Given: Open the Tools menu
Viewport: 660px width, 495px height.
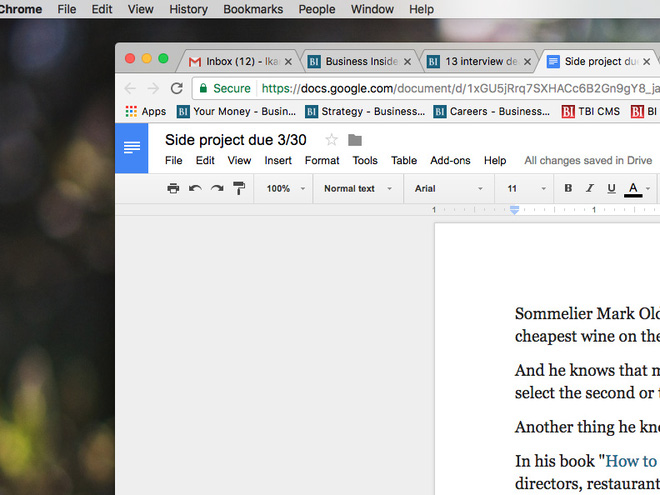Looking at the screenshot, I should (365, 160).
